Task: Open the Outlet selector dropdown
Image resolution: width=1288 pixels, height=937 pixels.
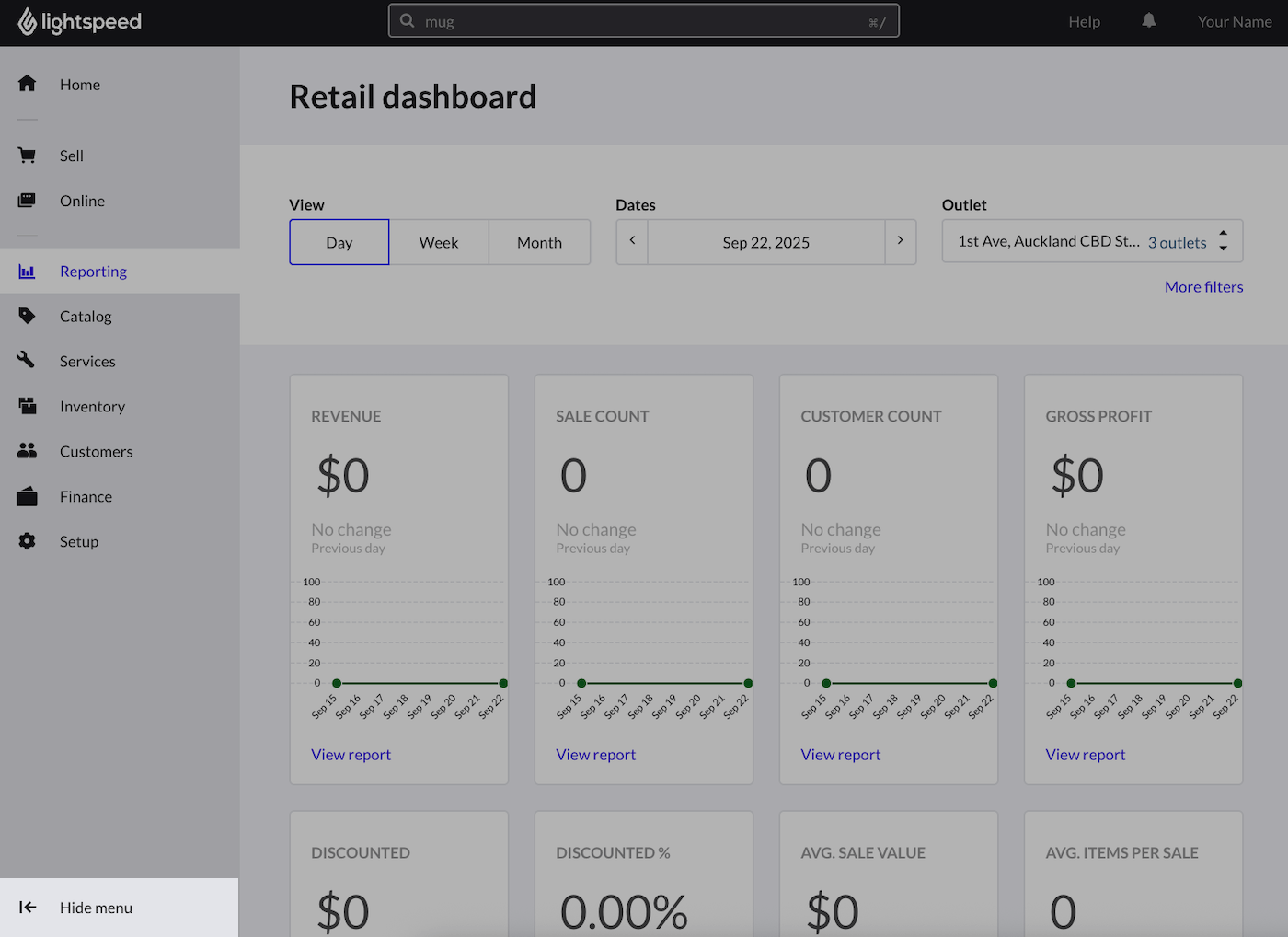Action: click(1091, 240)
